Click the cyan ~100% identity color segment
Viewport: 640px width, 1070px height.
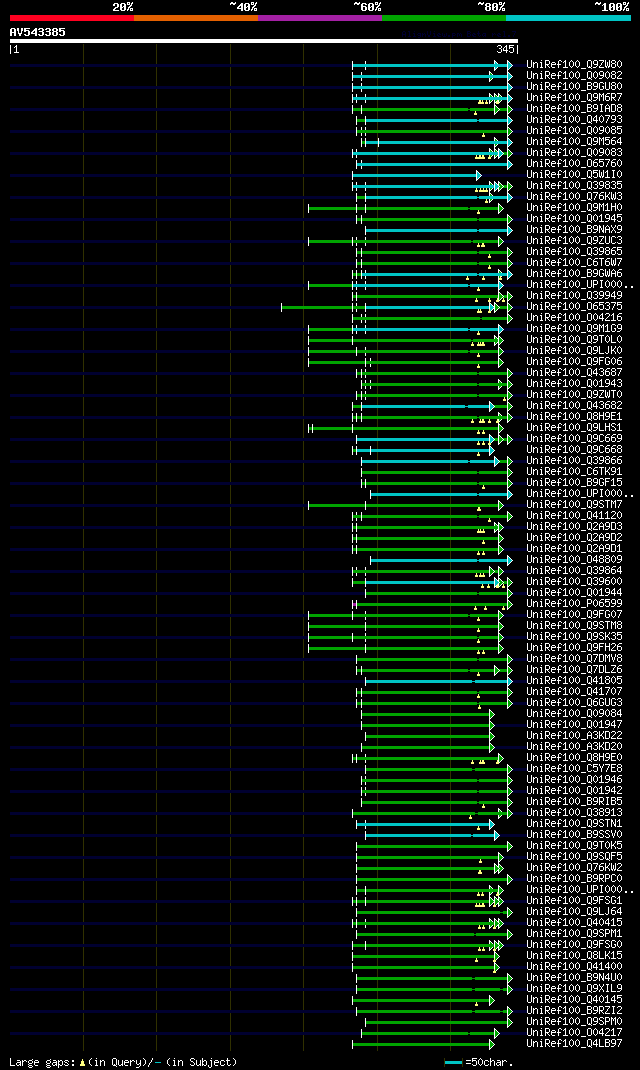pos(568,18)
